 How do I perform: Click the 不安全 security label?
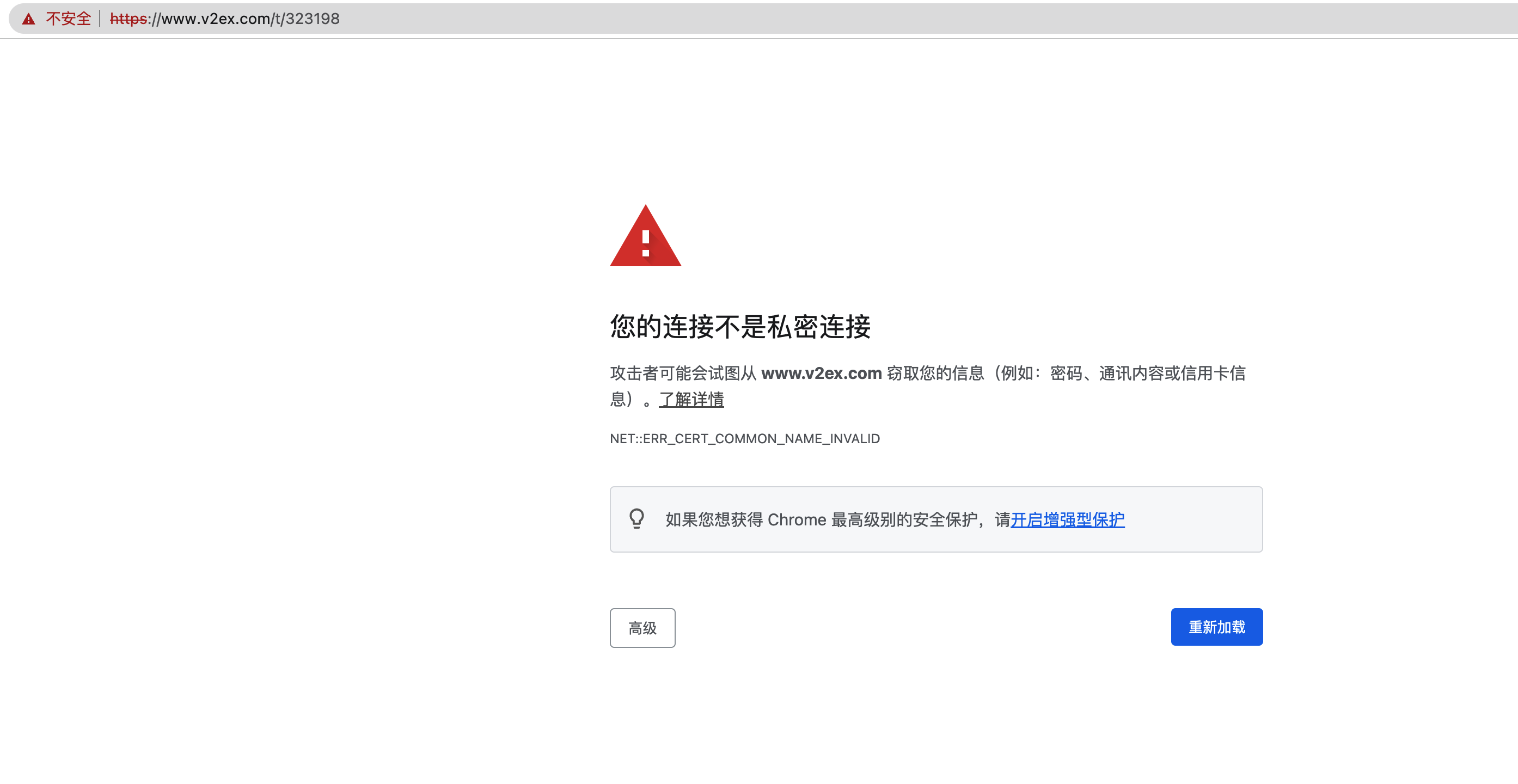pyautogui.click(x=69, y=19)
